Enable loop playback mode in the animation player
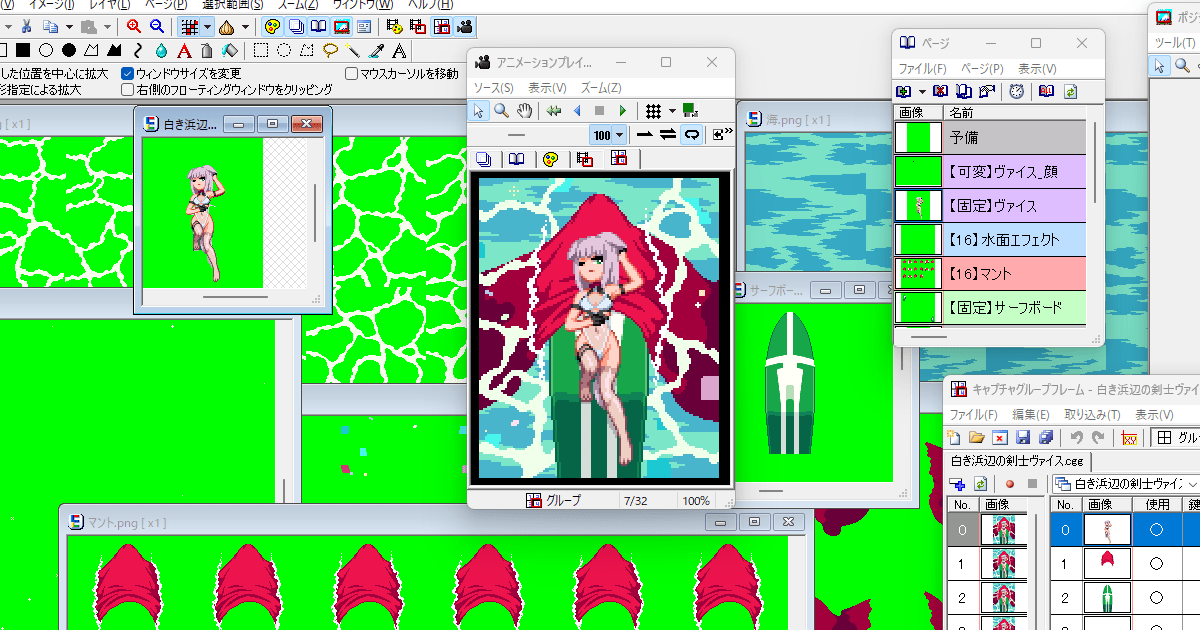1200x630 pixels. click(x=690, y=135)
